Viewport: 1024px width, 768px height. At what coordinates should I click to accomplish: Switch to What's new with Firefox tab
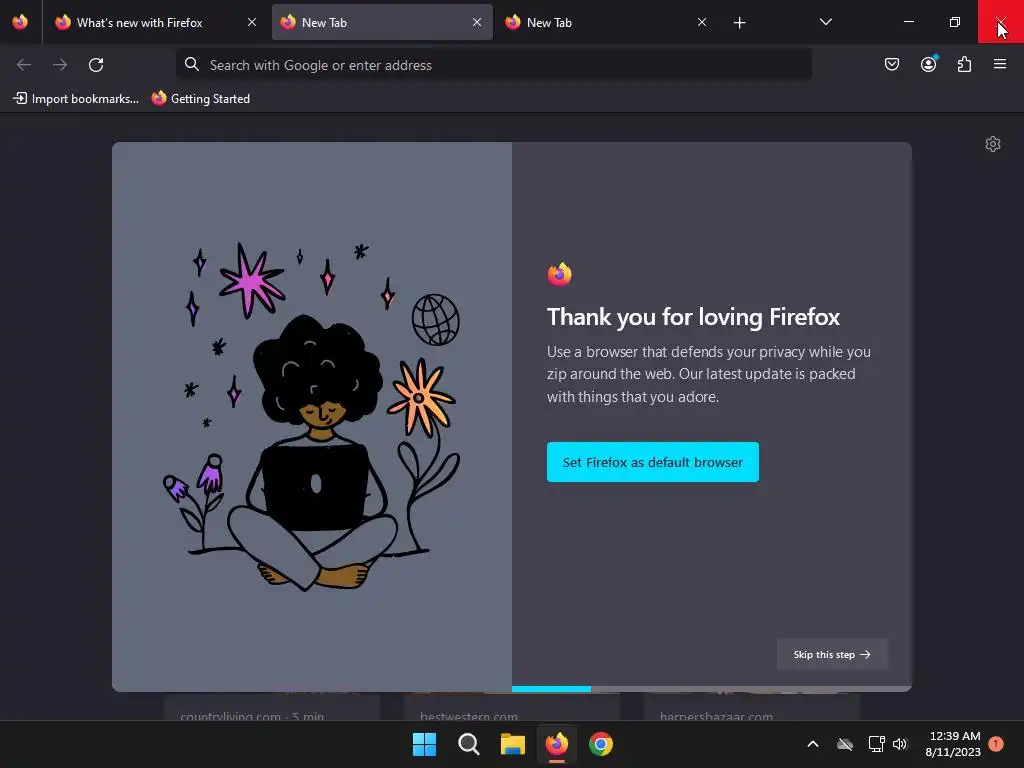(x=156, y=22)
